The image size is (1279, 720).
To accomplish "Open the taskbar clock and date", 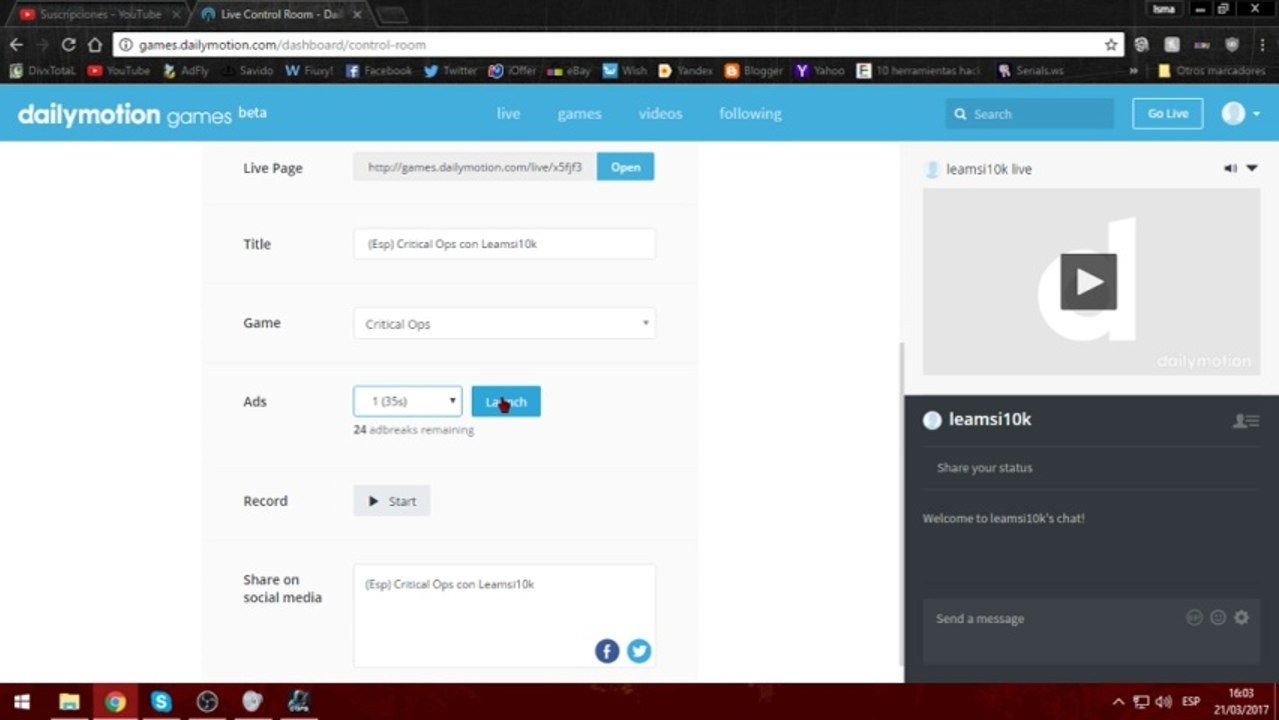I will 1241,701.
